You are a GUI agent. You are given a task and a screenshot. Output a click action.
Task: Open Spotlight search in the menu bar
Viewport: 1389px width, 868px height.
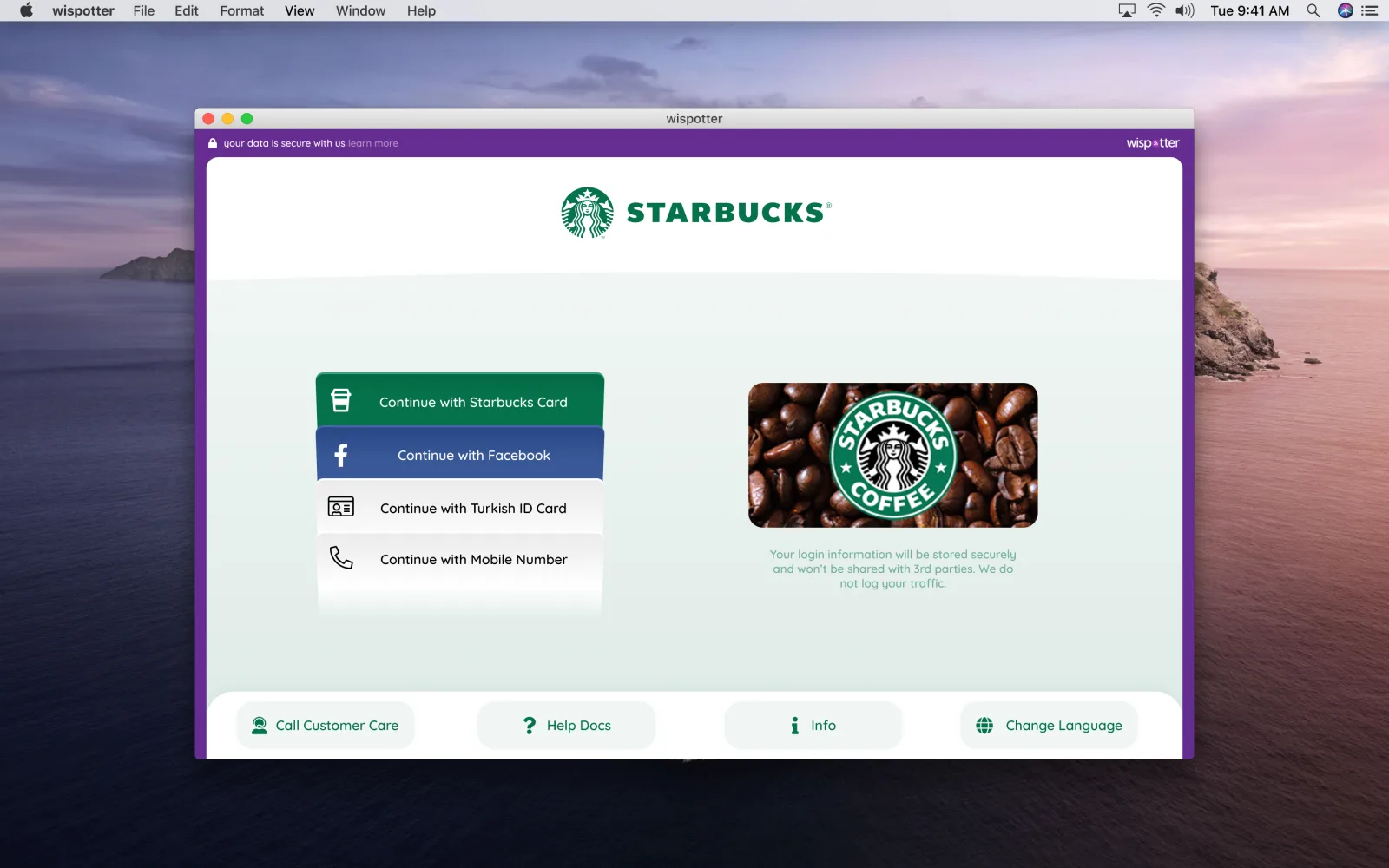[x=1313, y=10]
